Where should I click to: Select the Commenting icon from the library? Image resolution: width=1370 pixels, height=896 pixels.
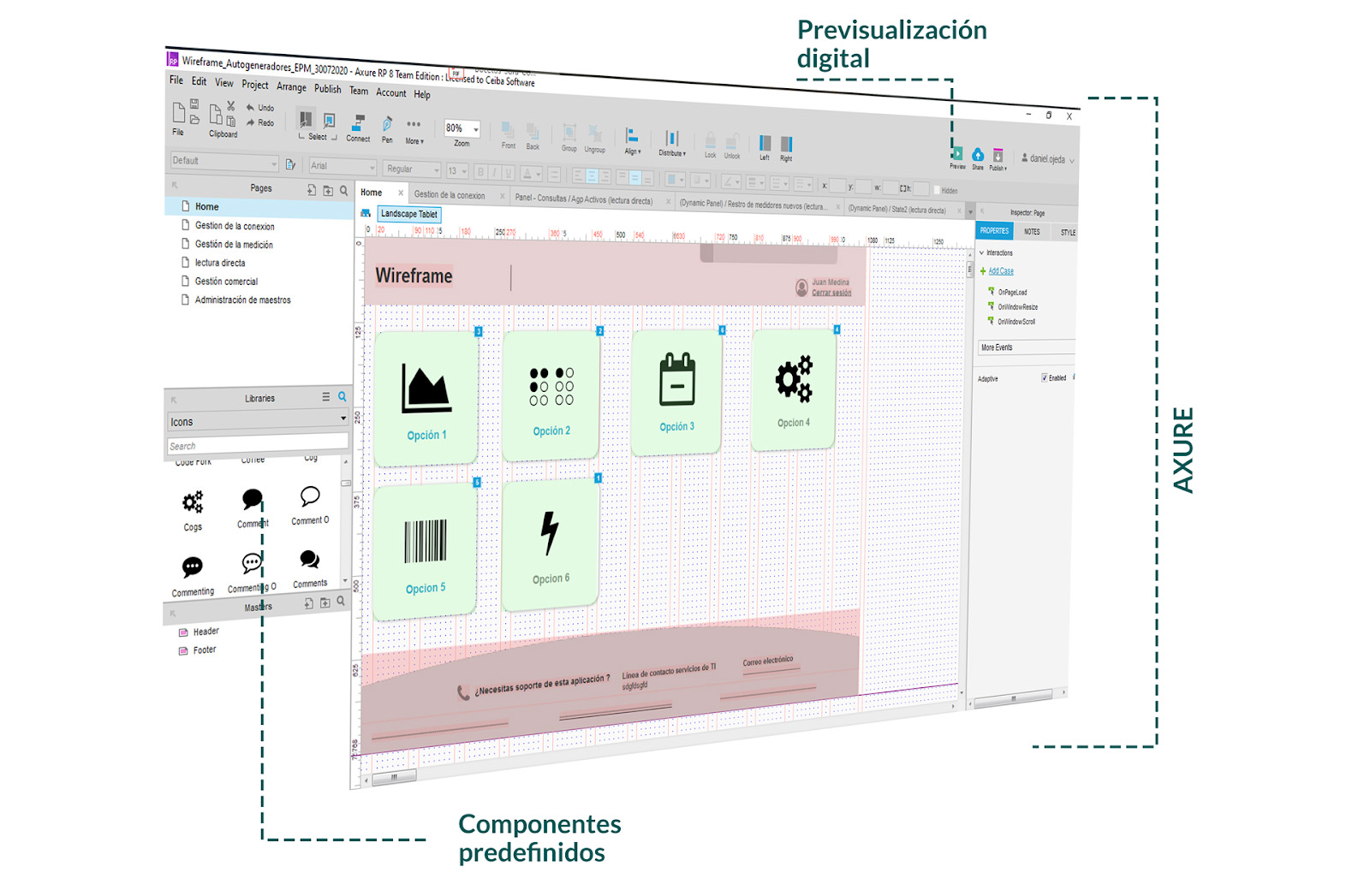tap(193, 567)
